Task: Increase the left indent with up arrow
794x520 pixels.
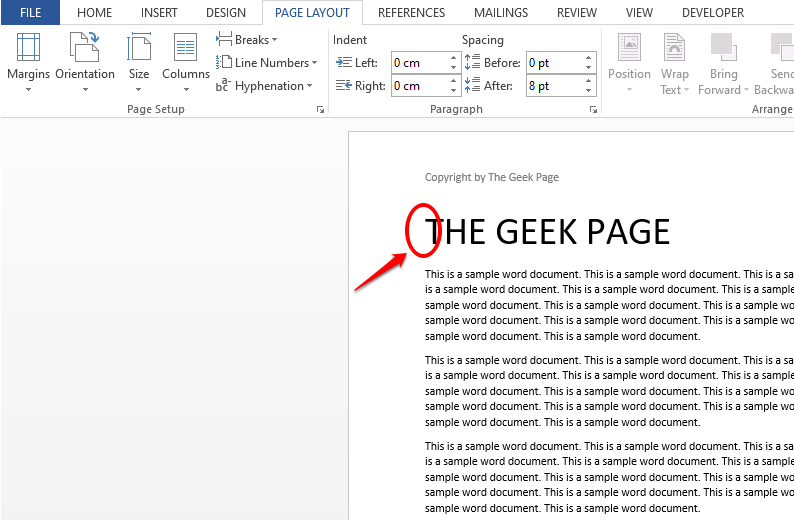Action: (453, 58)
